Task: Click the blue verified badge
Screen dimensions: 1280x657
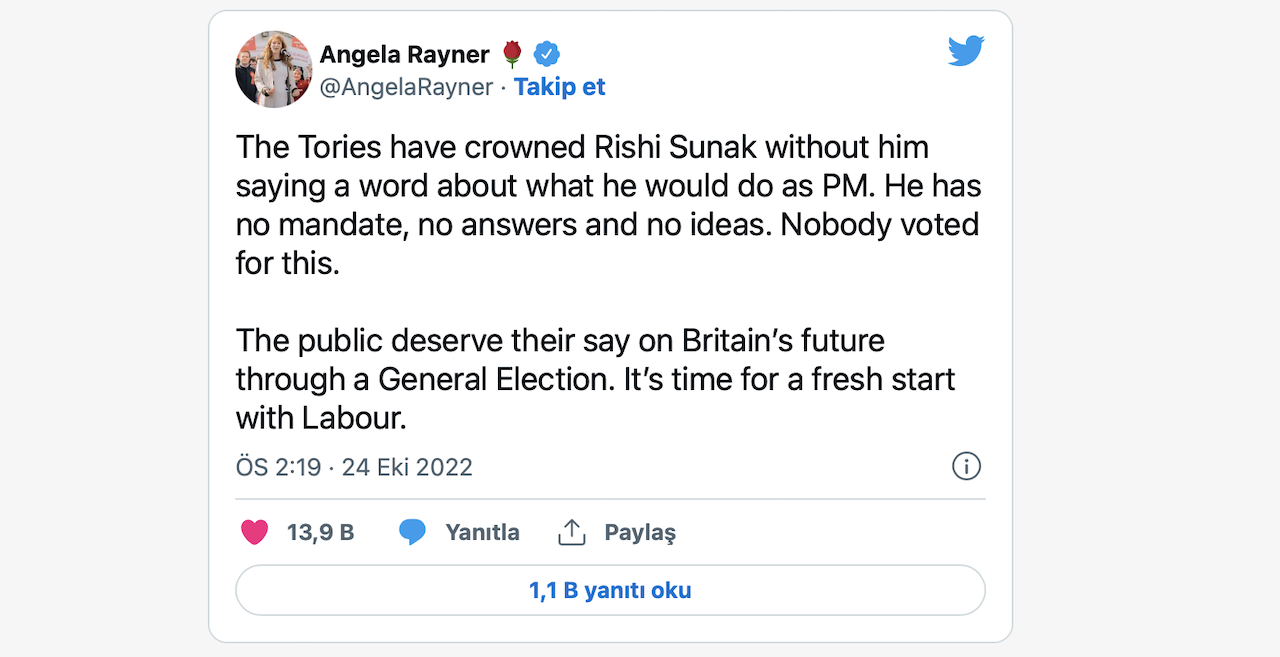Action: tap(546, 54)
